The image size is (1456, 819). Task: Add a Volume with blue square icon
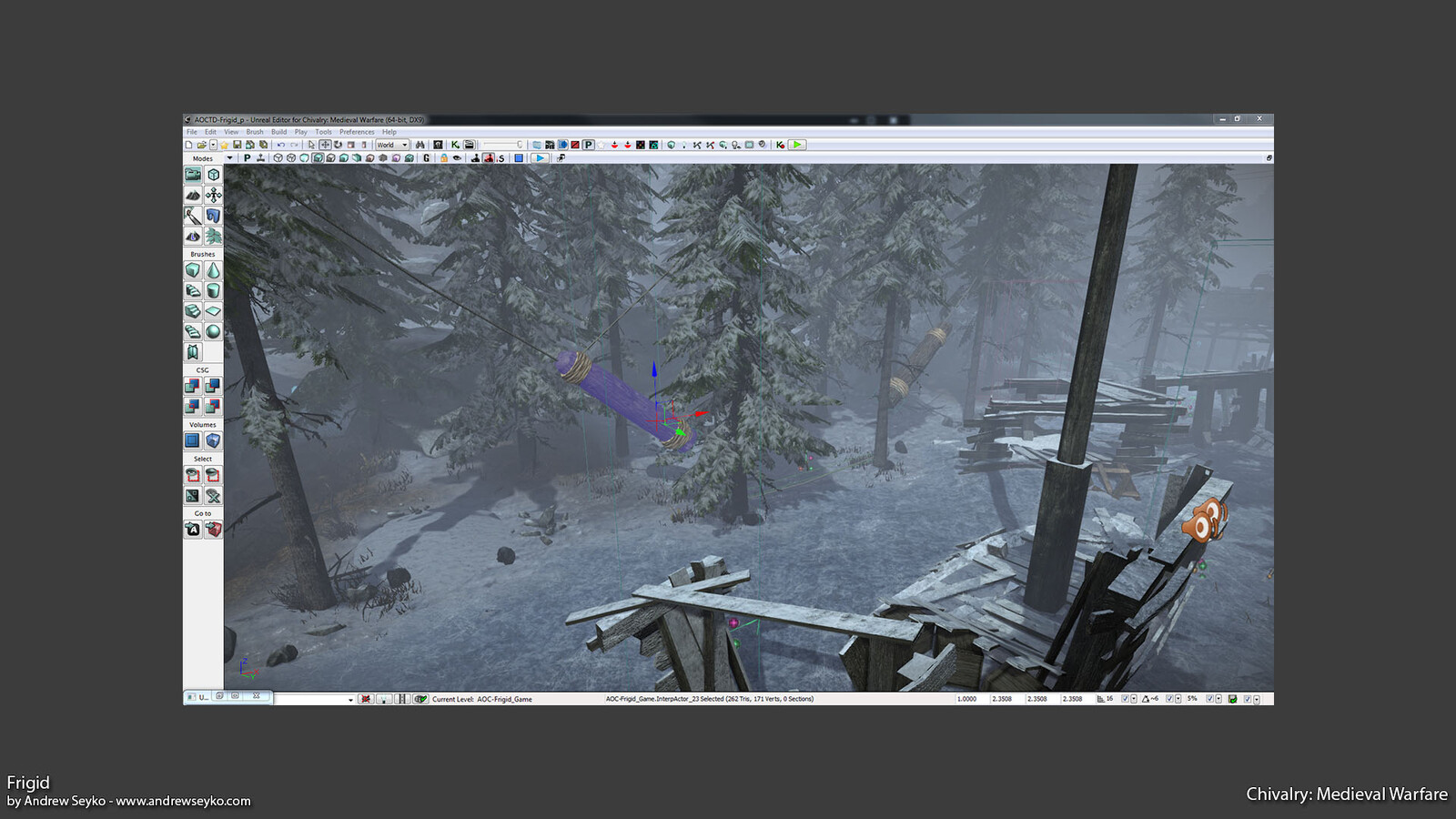[193, 440]
